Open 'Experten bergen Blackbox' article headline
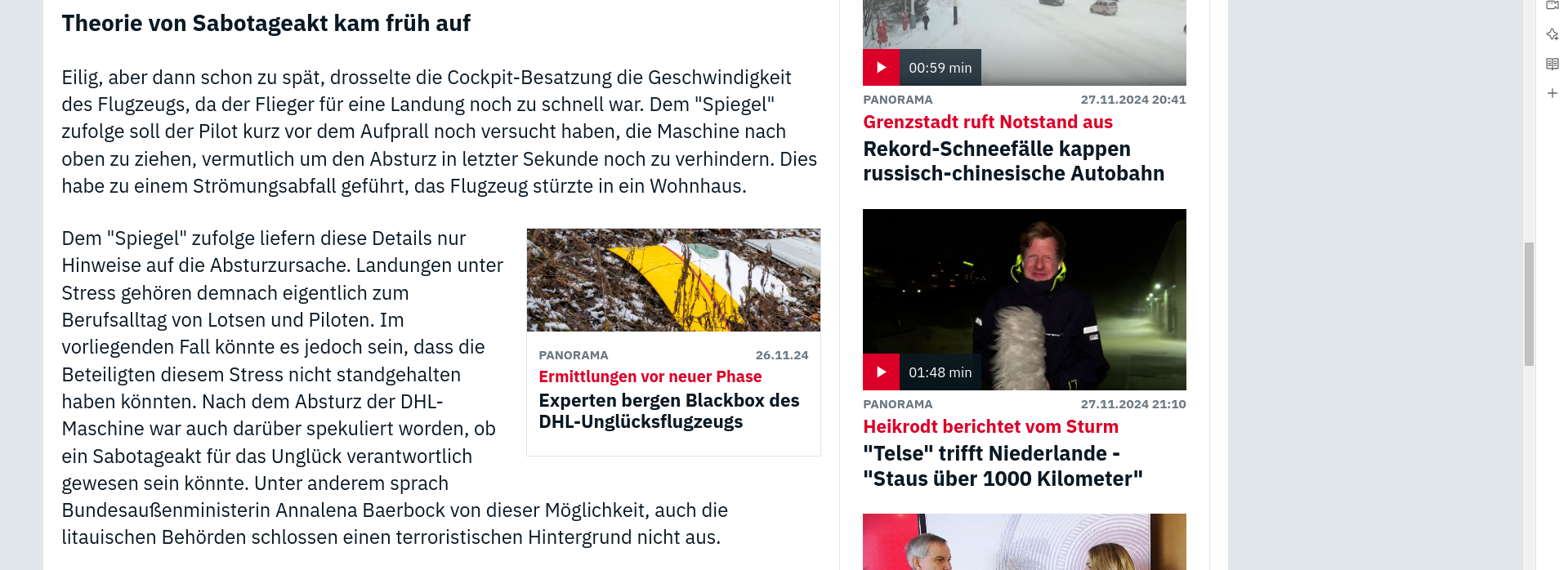The height and width of the screenshot is (570, 1568). click(669, 411)
